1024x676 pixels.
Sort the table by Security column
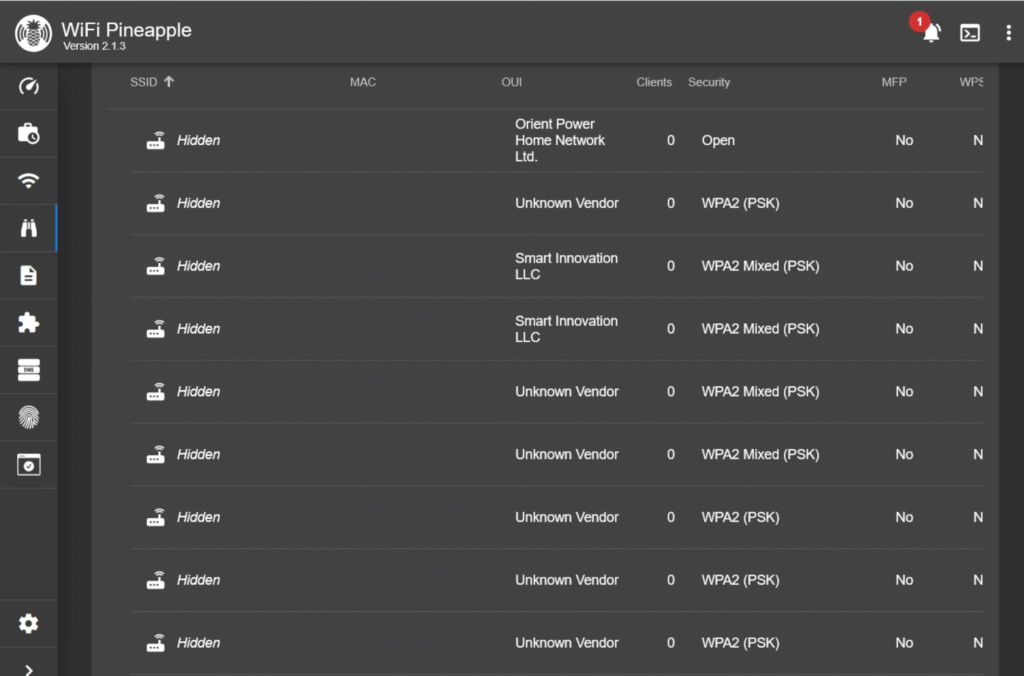coord(709,82)
